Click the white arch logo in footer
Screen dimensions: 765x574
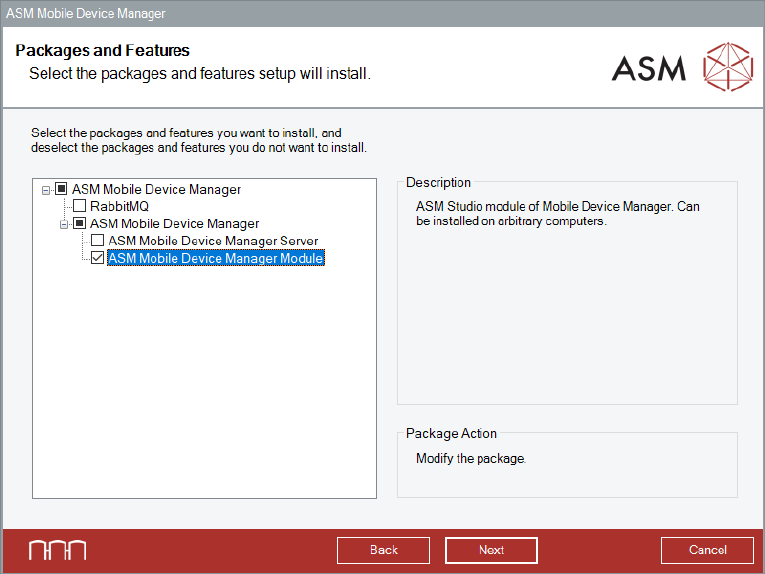pos(58,550)
